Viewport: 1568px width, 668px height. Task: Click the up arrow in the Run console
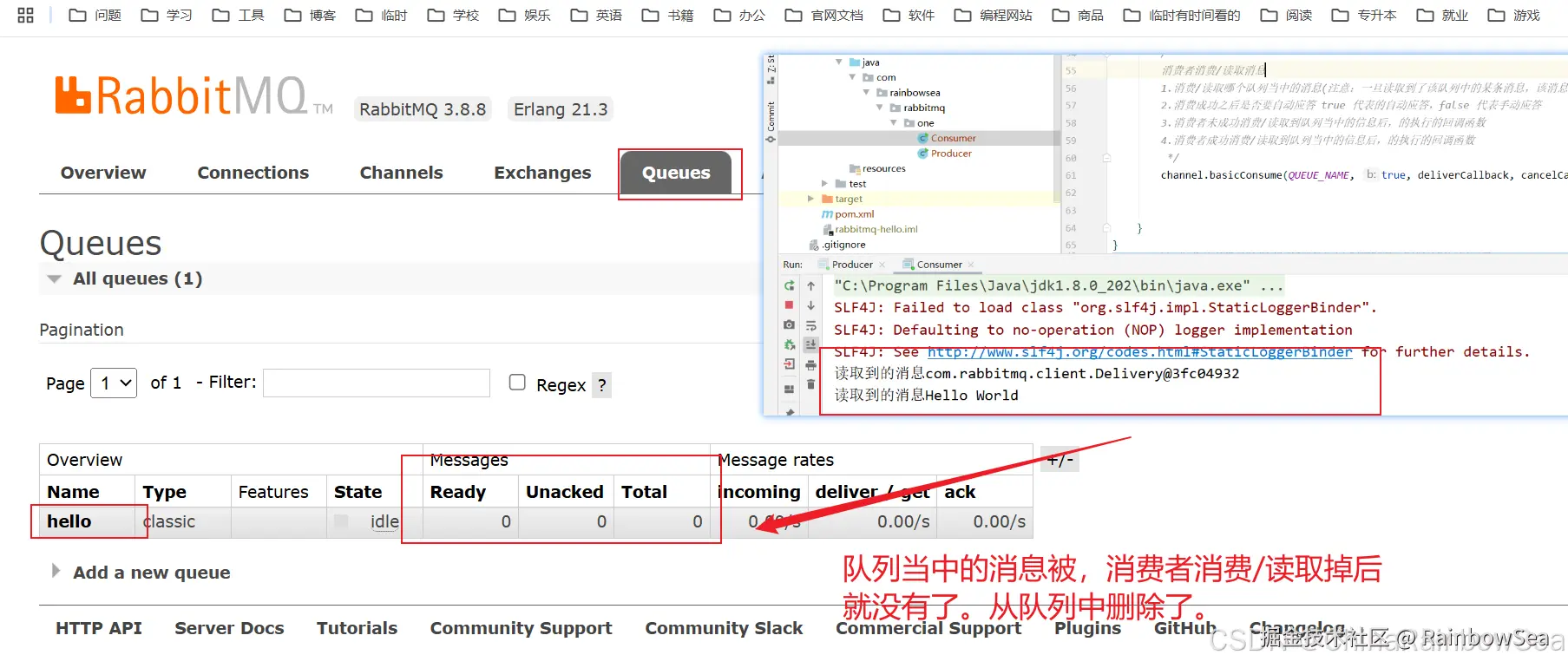[810, 285]
